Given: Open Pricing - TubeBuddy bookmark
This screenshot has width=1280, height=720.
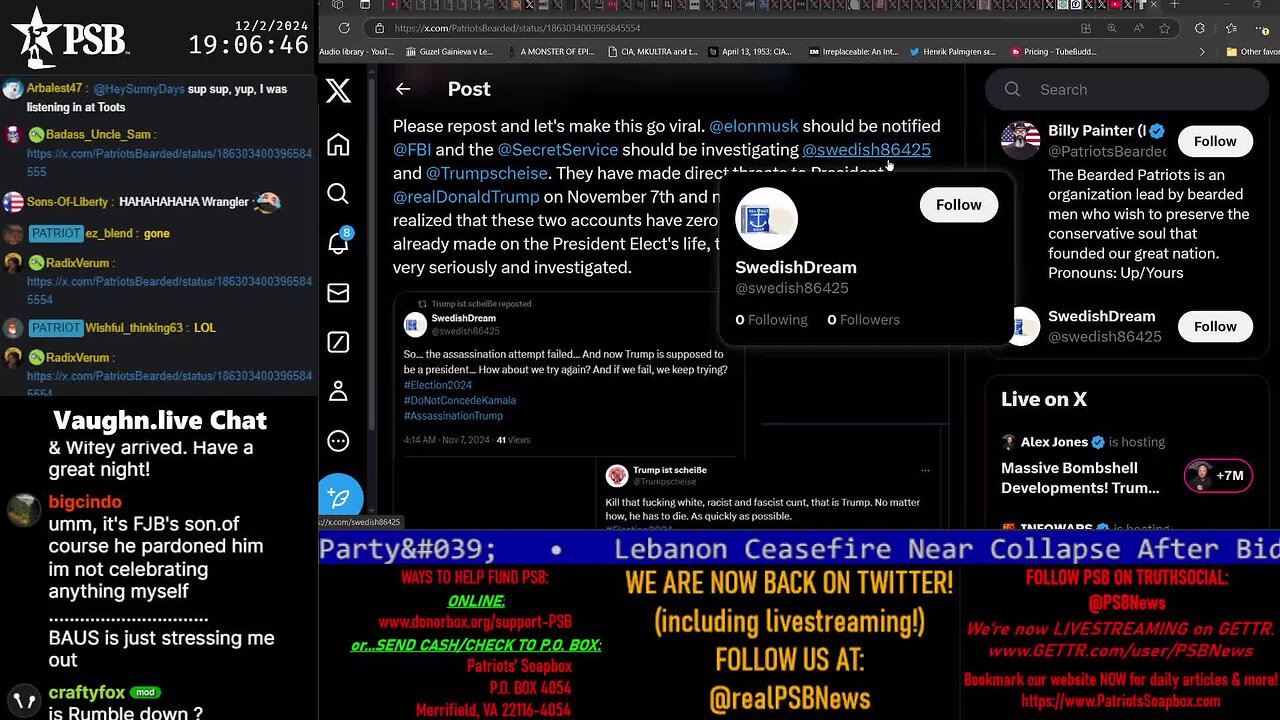Looking at the screenshot, I should click(x=1054, y=52).
